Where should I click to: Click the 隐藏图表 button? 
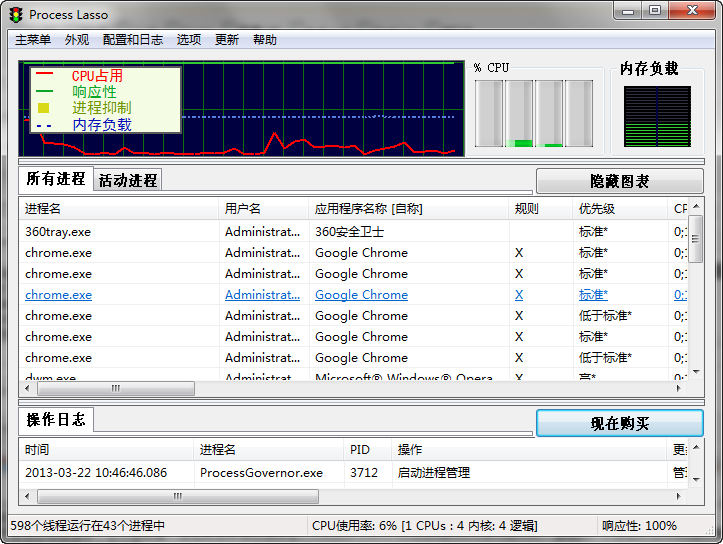(619, 181)
